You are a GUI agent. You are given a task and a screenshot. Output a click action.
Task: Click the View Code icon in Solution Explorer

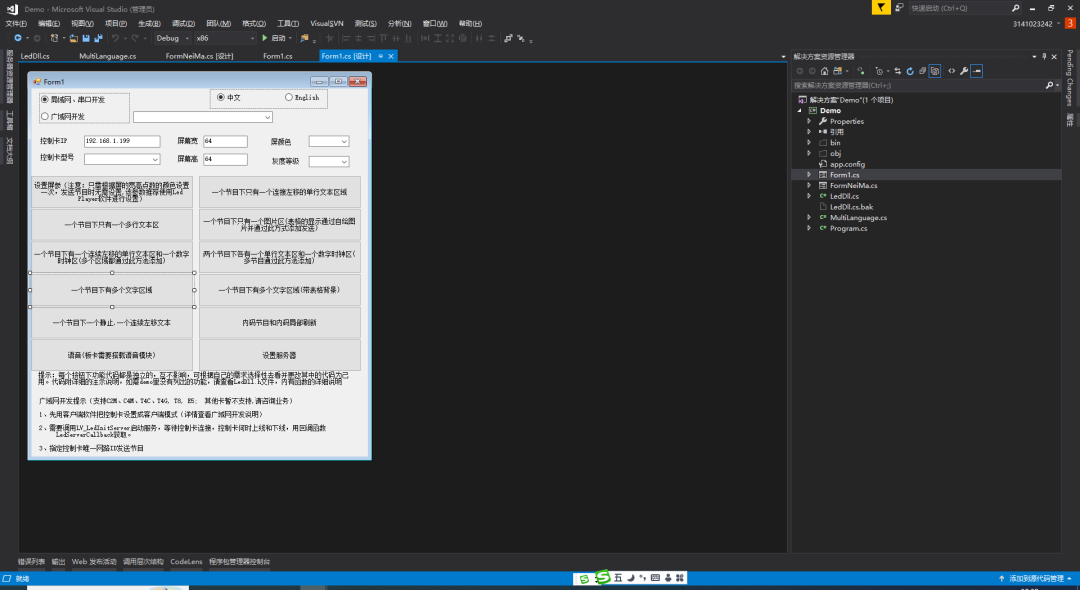tap(951, 71)
